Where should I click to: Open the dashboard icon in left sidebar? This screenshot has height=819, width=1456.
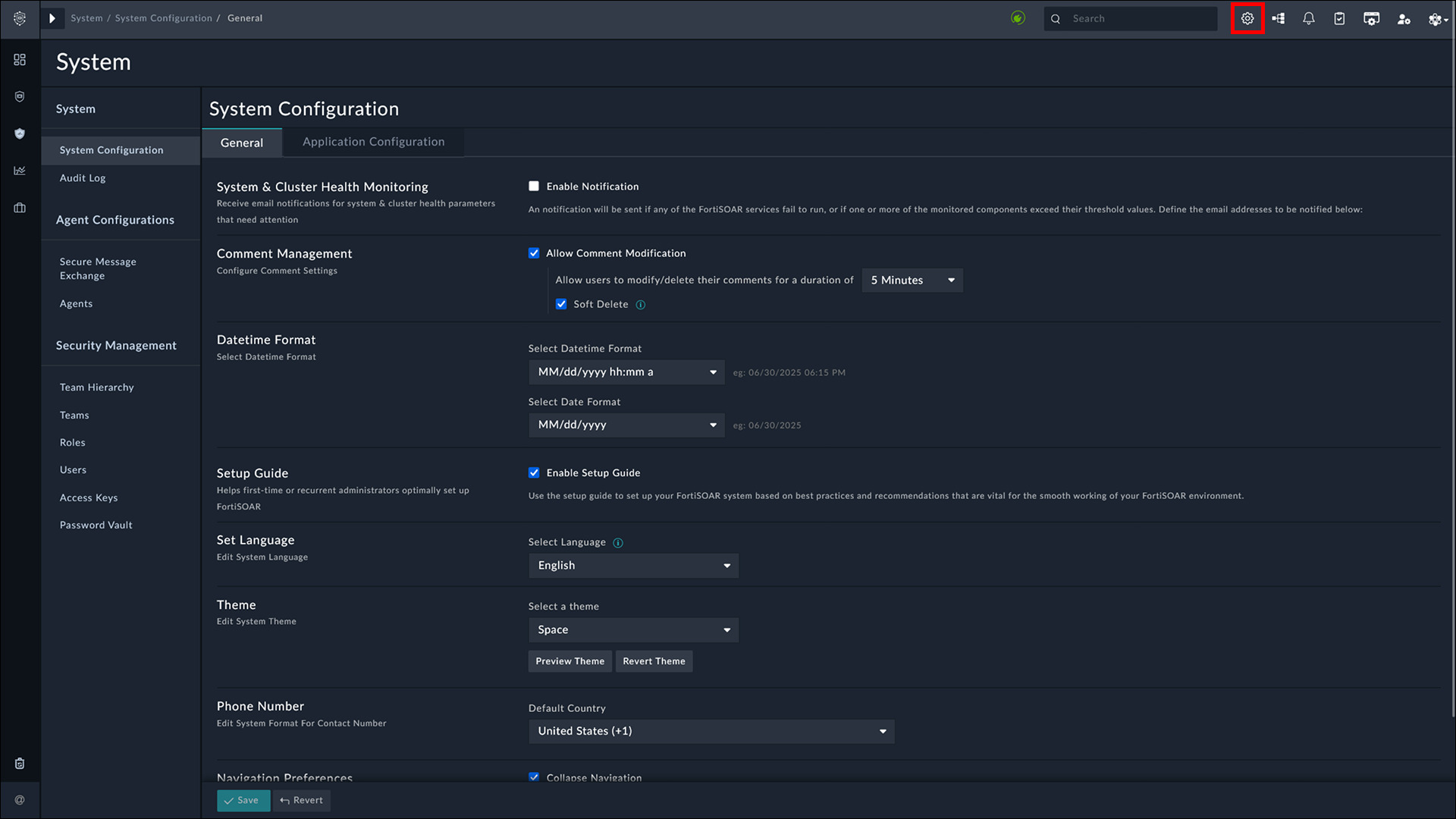point(20,60)
